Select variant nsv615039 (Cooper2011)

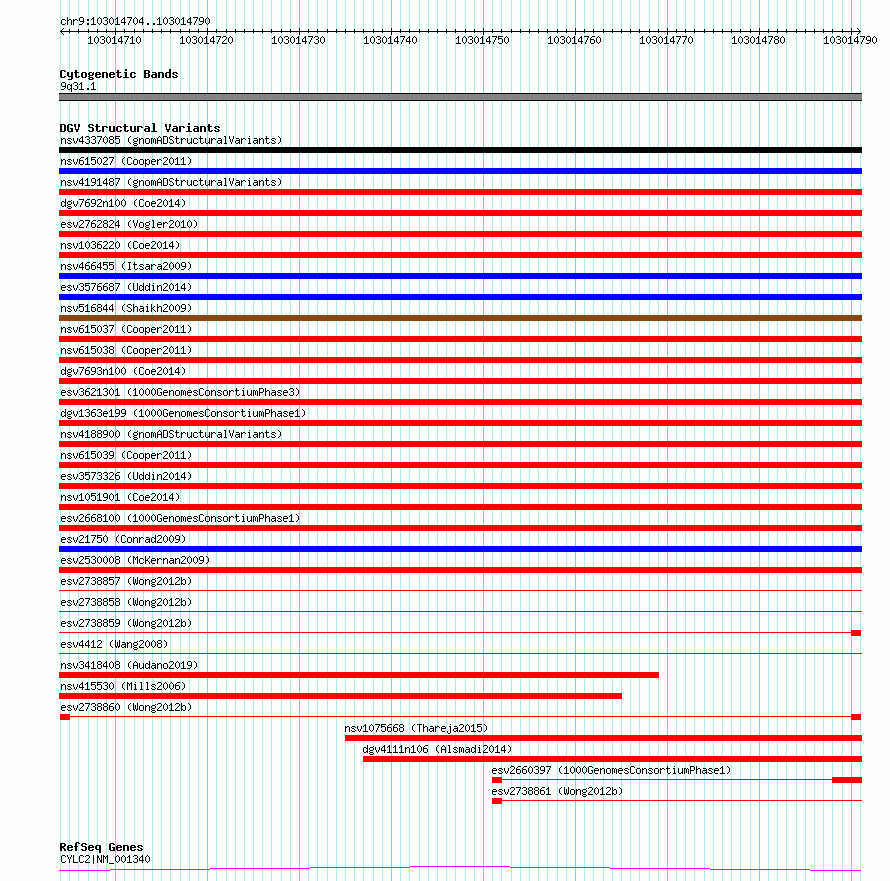[126, 455]
